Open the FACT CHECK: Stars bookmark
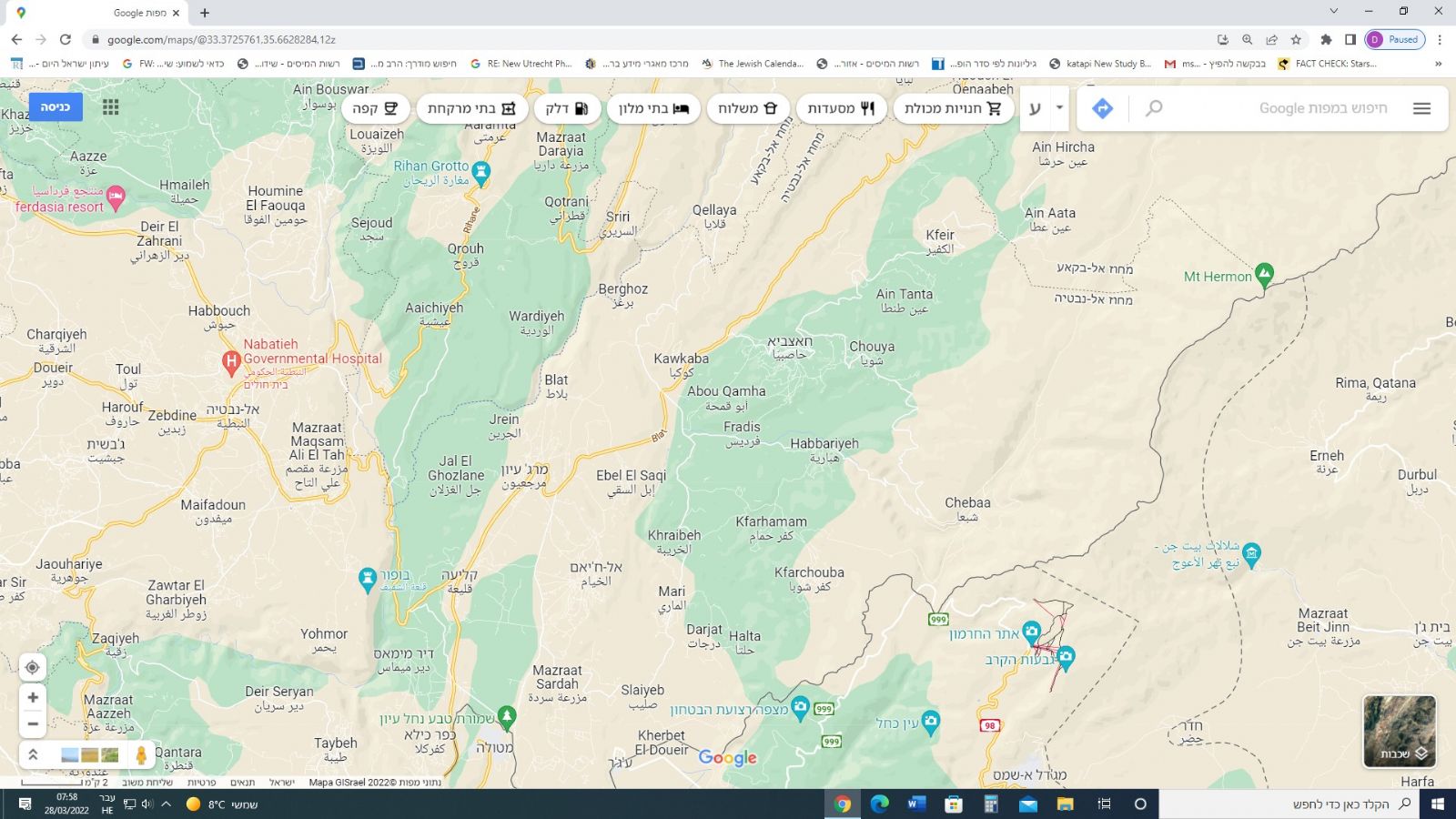This screenshot has height=819, width=1456. [1327, 64]
